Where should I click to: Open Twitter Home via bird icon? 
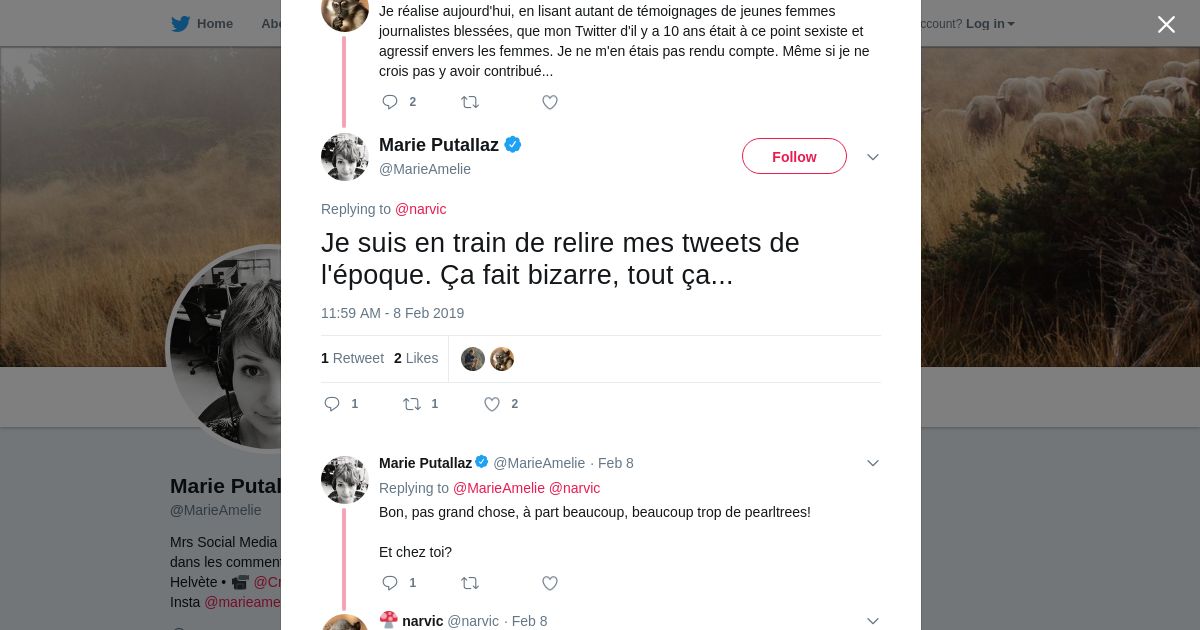pyautogui.click(x=180, y=24)
